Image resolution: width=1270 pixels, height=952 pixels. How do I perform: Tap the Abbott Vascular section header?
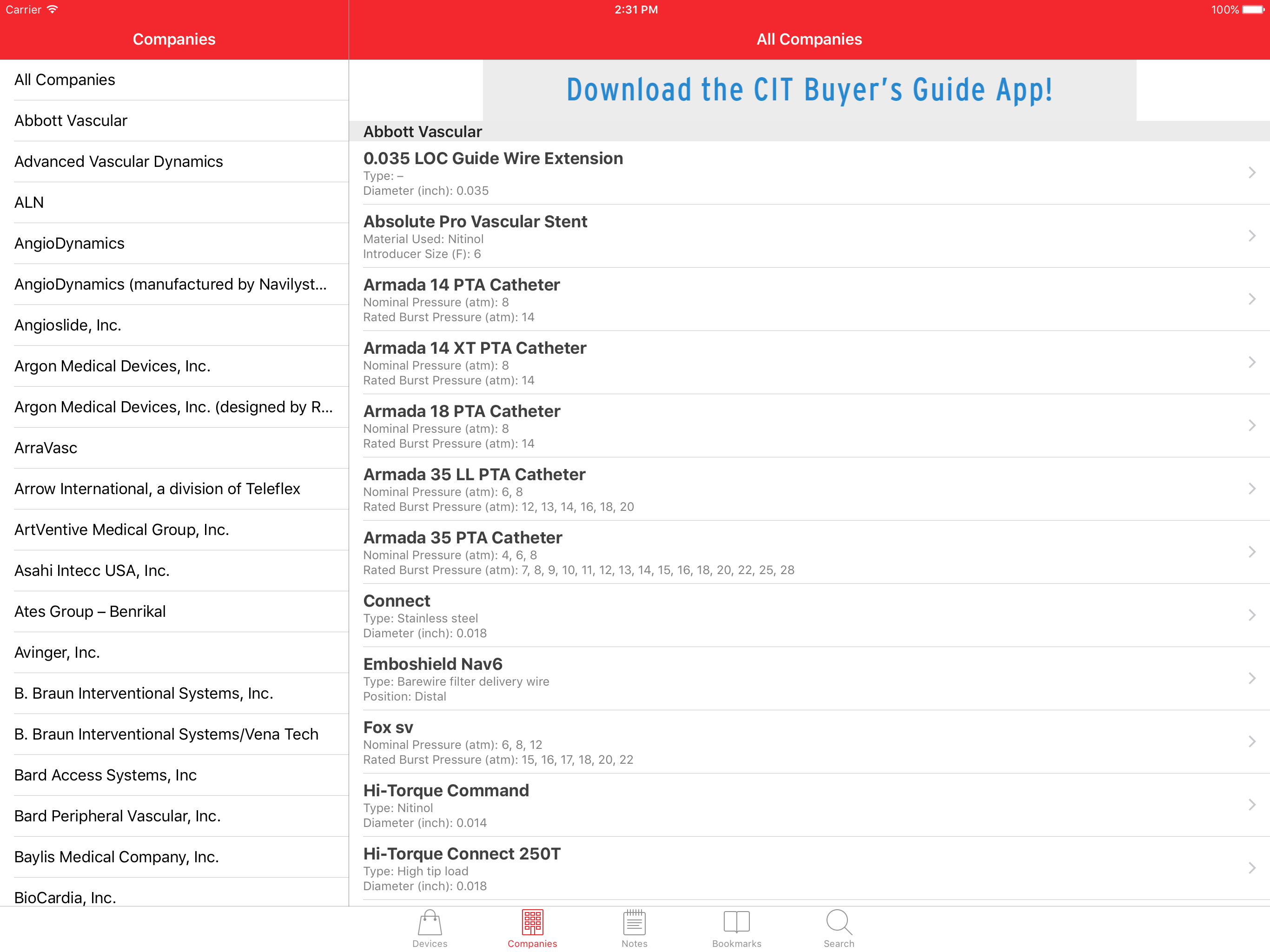click(x=809, y=132)
